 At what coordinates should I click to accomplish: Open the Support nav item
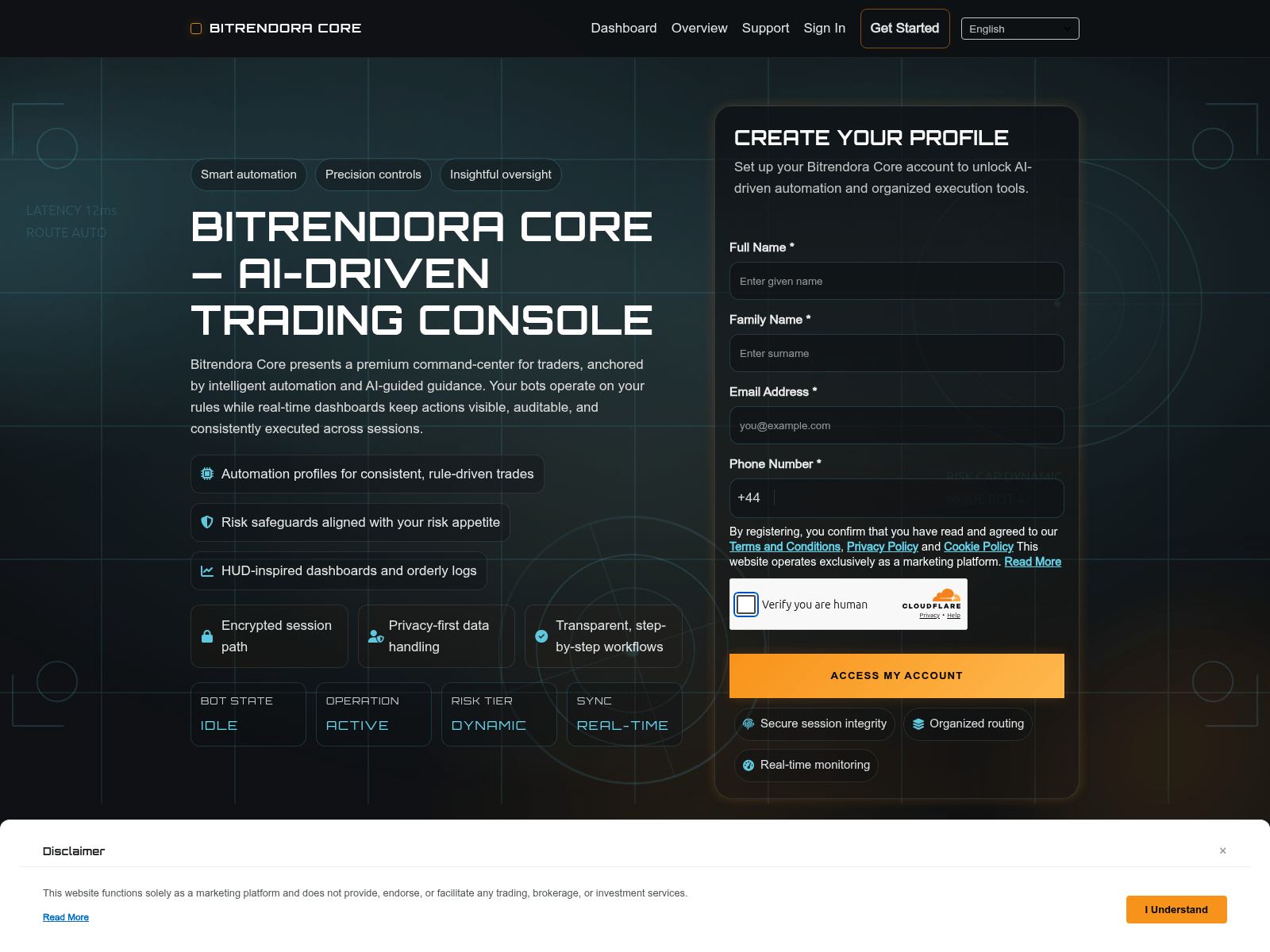tap(766, 29)
